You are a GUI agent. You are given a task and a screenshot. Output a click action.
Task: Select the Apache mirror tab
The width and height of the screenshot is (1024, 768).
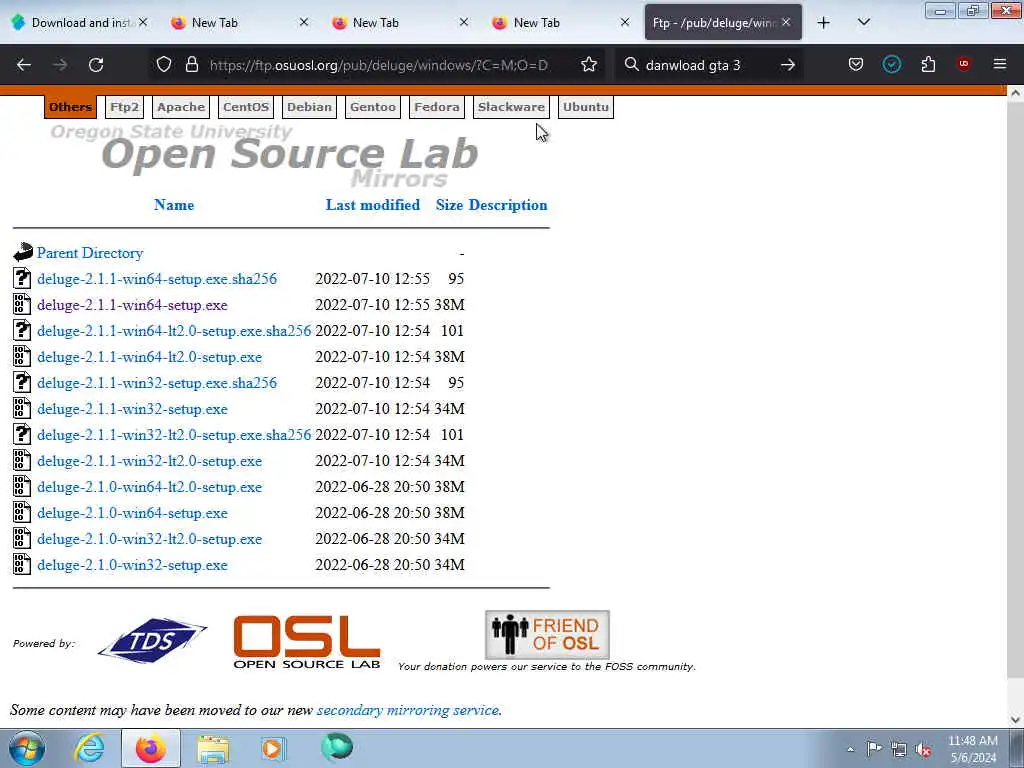181,107
